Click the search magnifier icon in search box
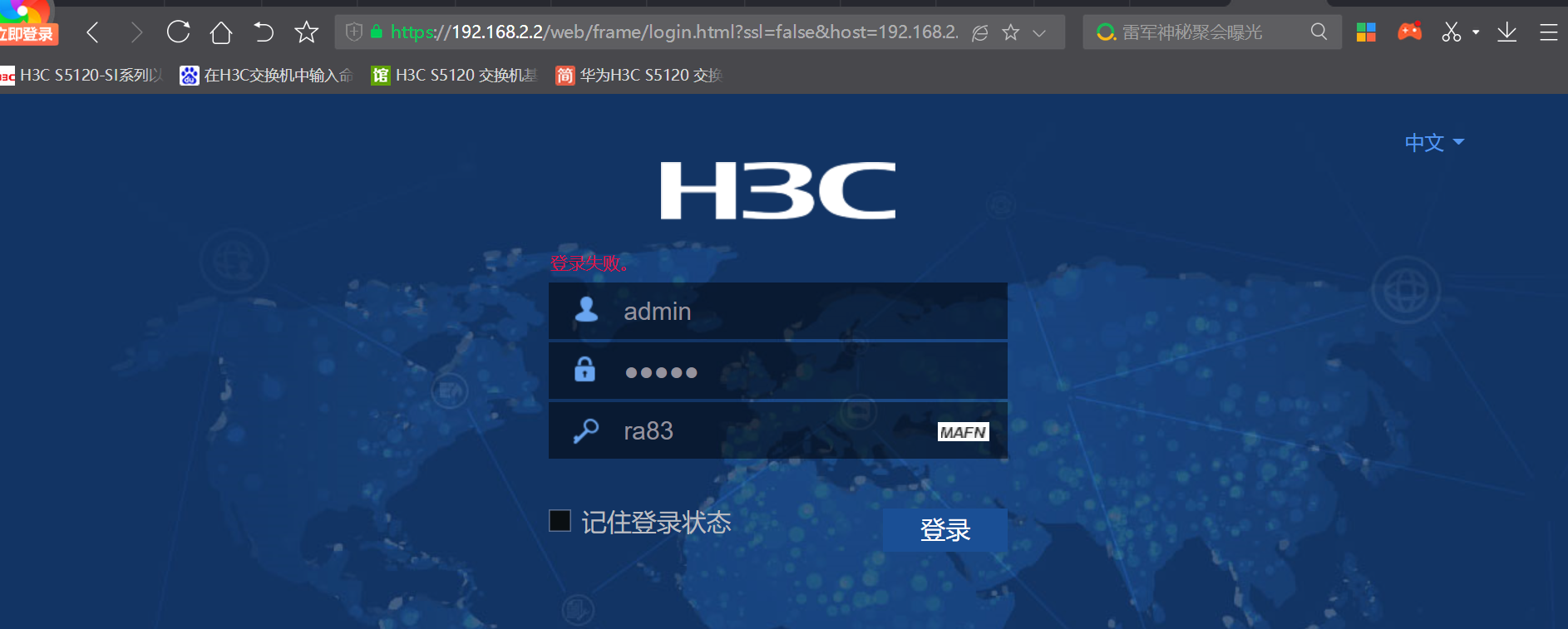Viewport: 1568px width, 629px height. [x=1319, y=32]
